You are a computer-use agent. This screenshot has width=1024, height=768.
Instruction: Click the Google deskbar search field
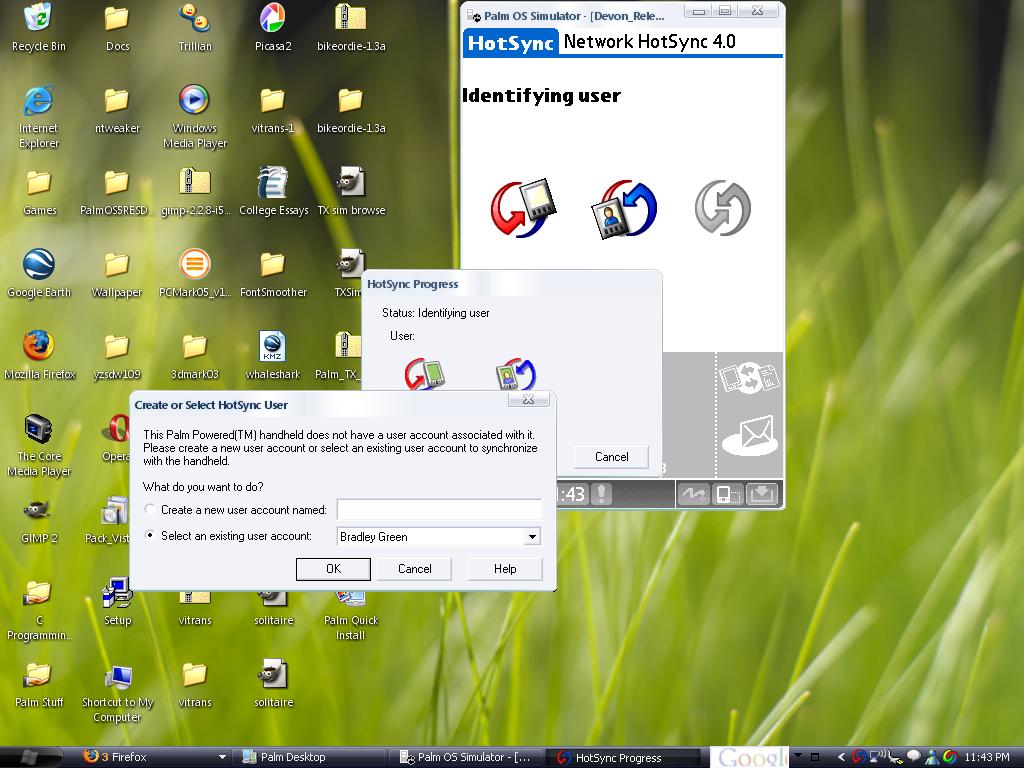[749, 757]
